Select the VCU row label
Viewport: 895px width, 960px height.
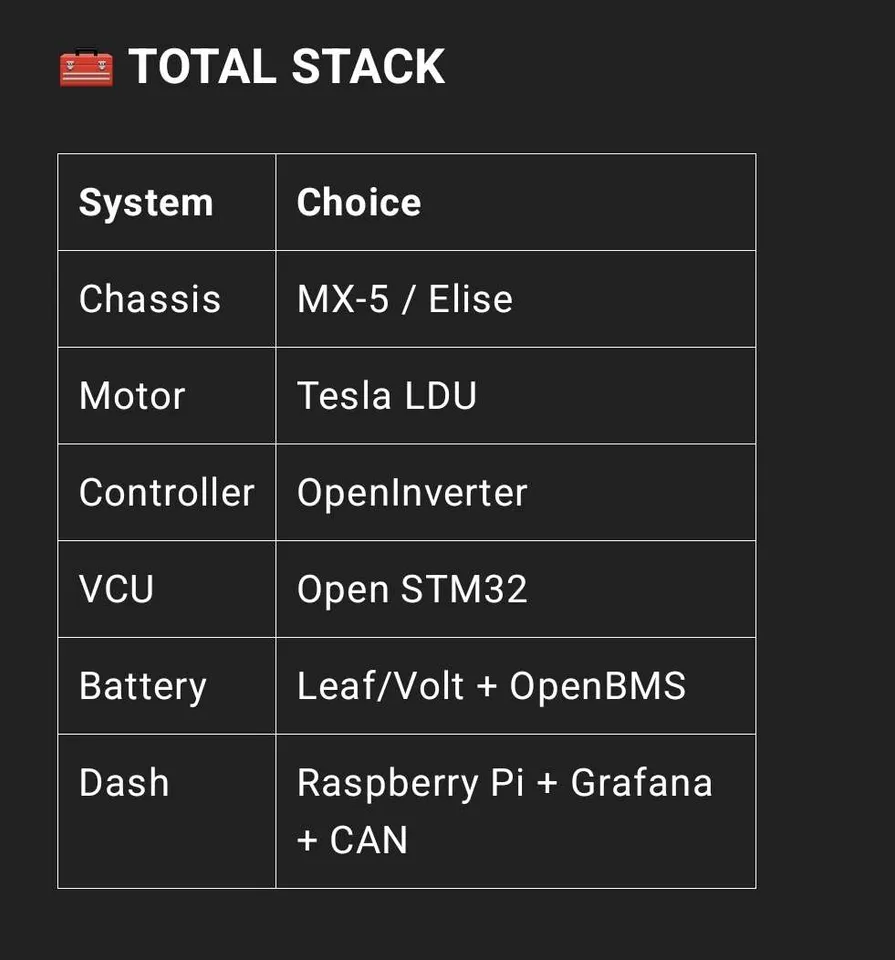116,590
